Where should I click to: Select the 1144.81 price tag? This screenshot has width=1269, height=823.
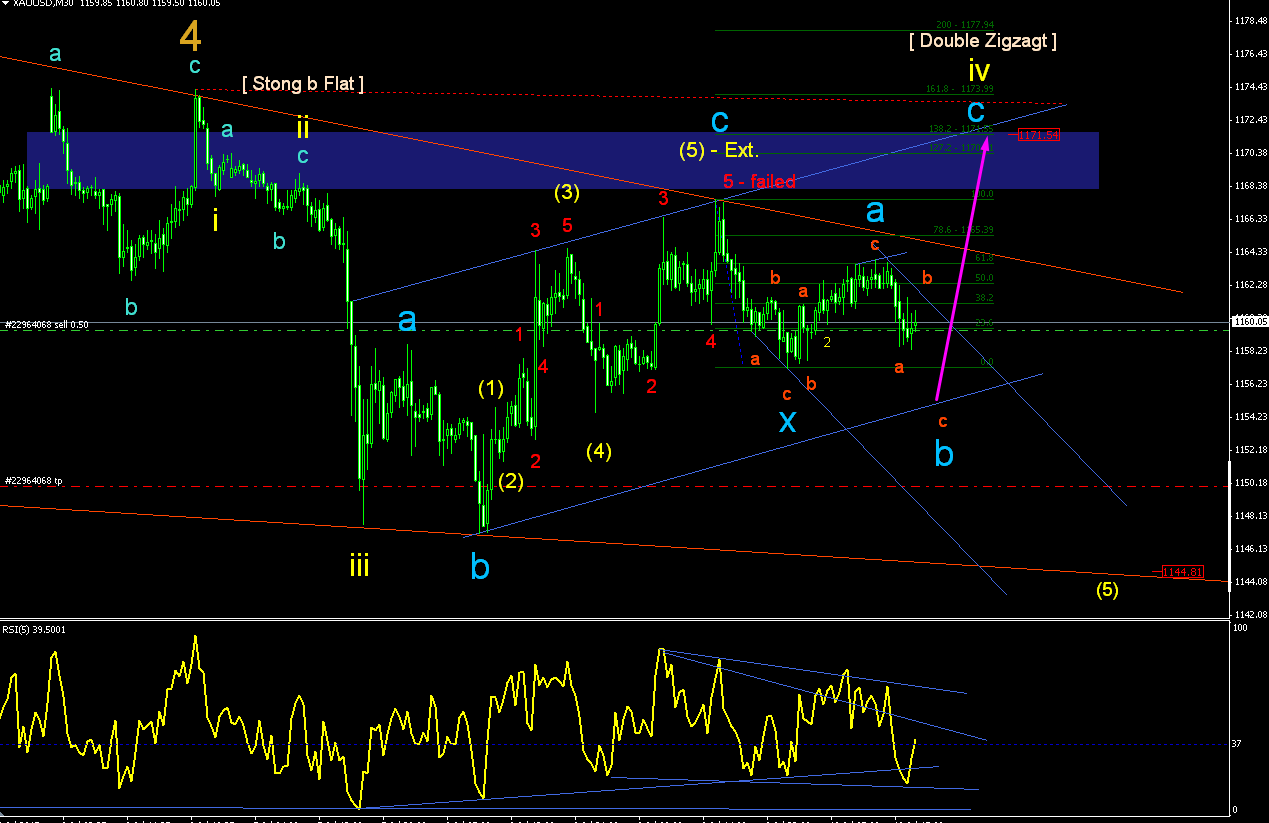[1182, 572]
